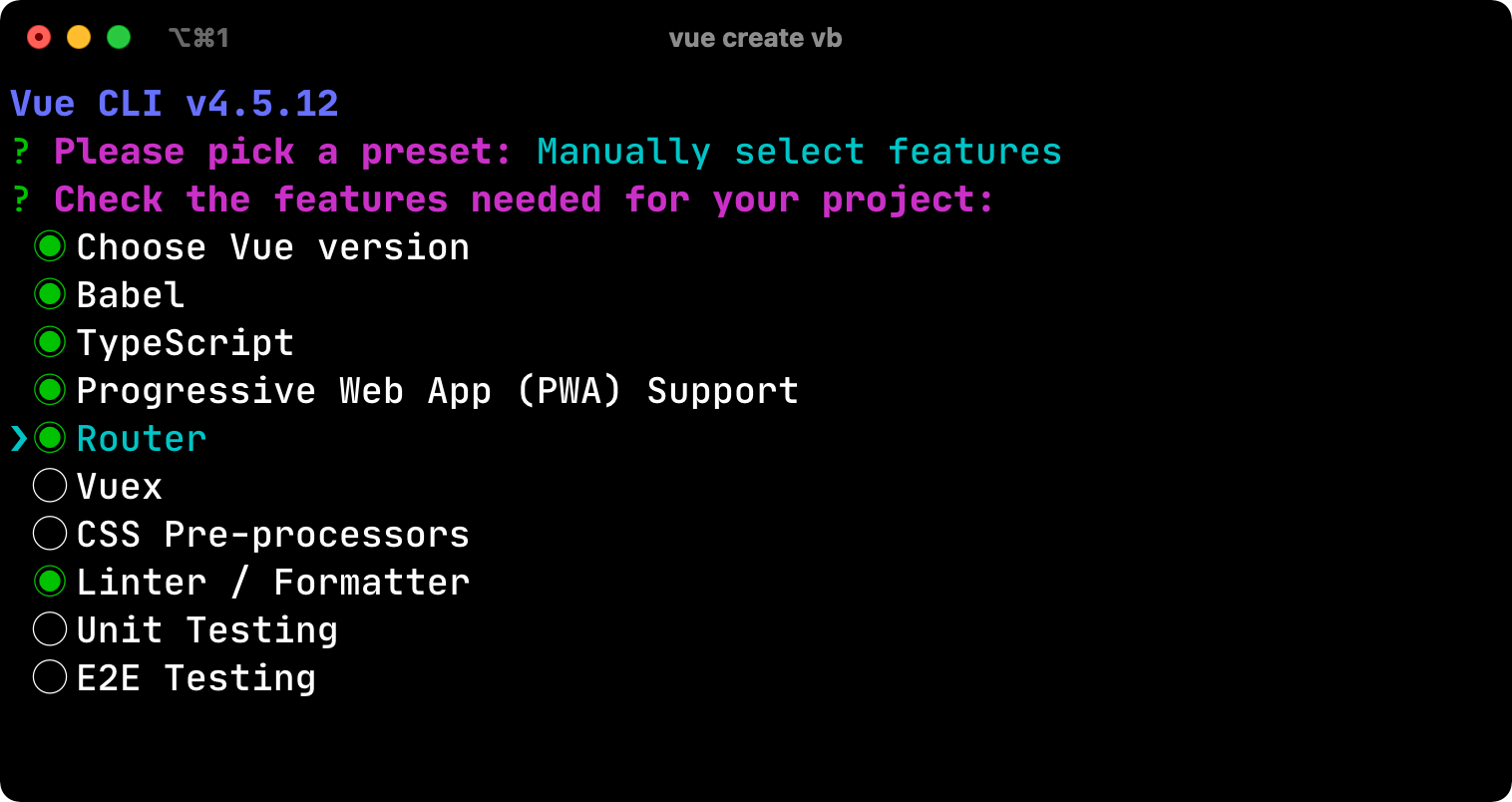
Task: Uncheck the Linter / Formatter circle
Action: click(x=50, y=582)
